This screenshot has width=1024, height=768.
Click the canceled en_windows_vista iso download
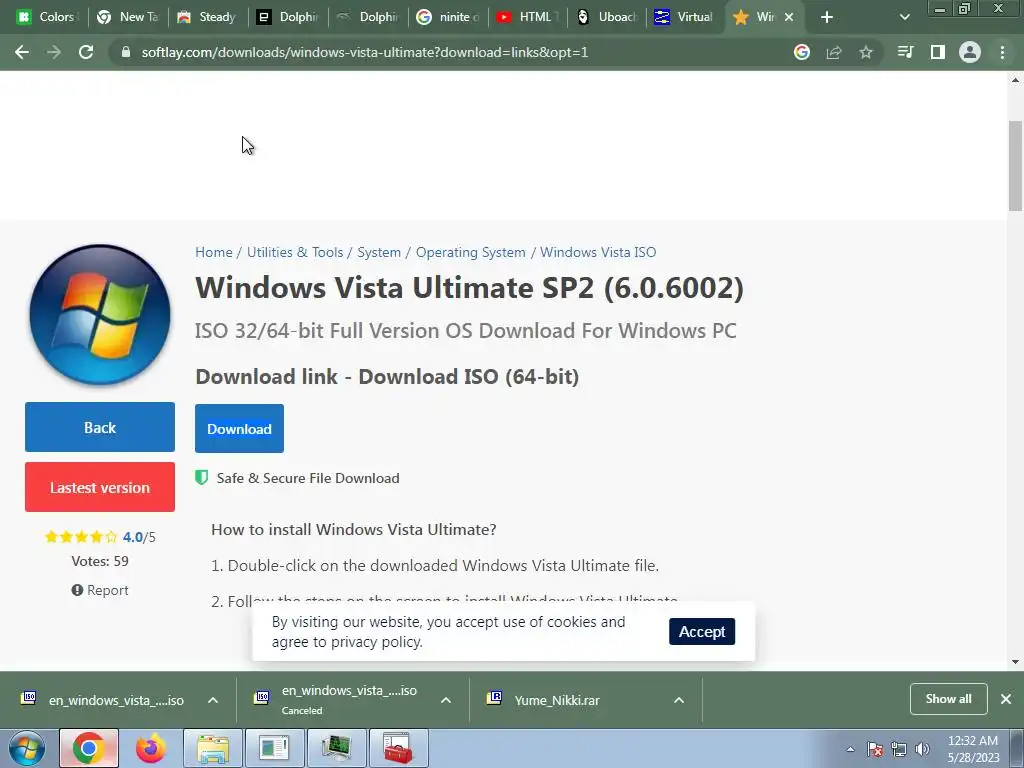[349, 699]
